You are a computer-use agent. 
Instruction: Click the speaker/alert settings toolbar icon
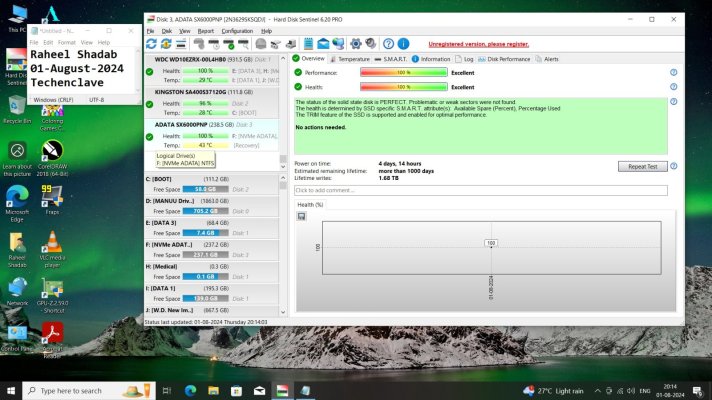coord(371,44)
